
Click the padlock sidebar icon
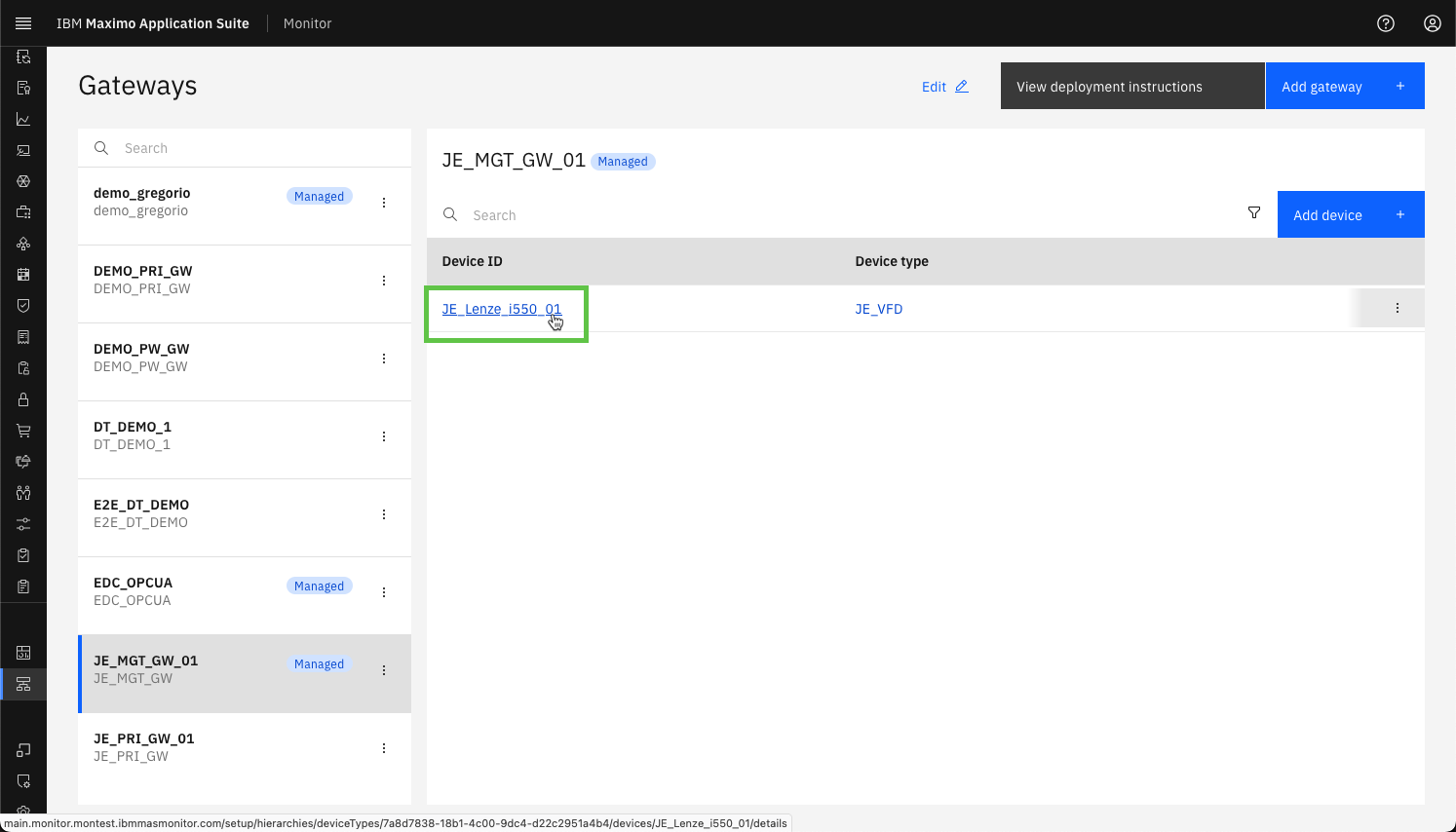(23, 399)
